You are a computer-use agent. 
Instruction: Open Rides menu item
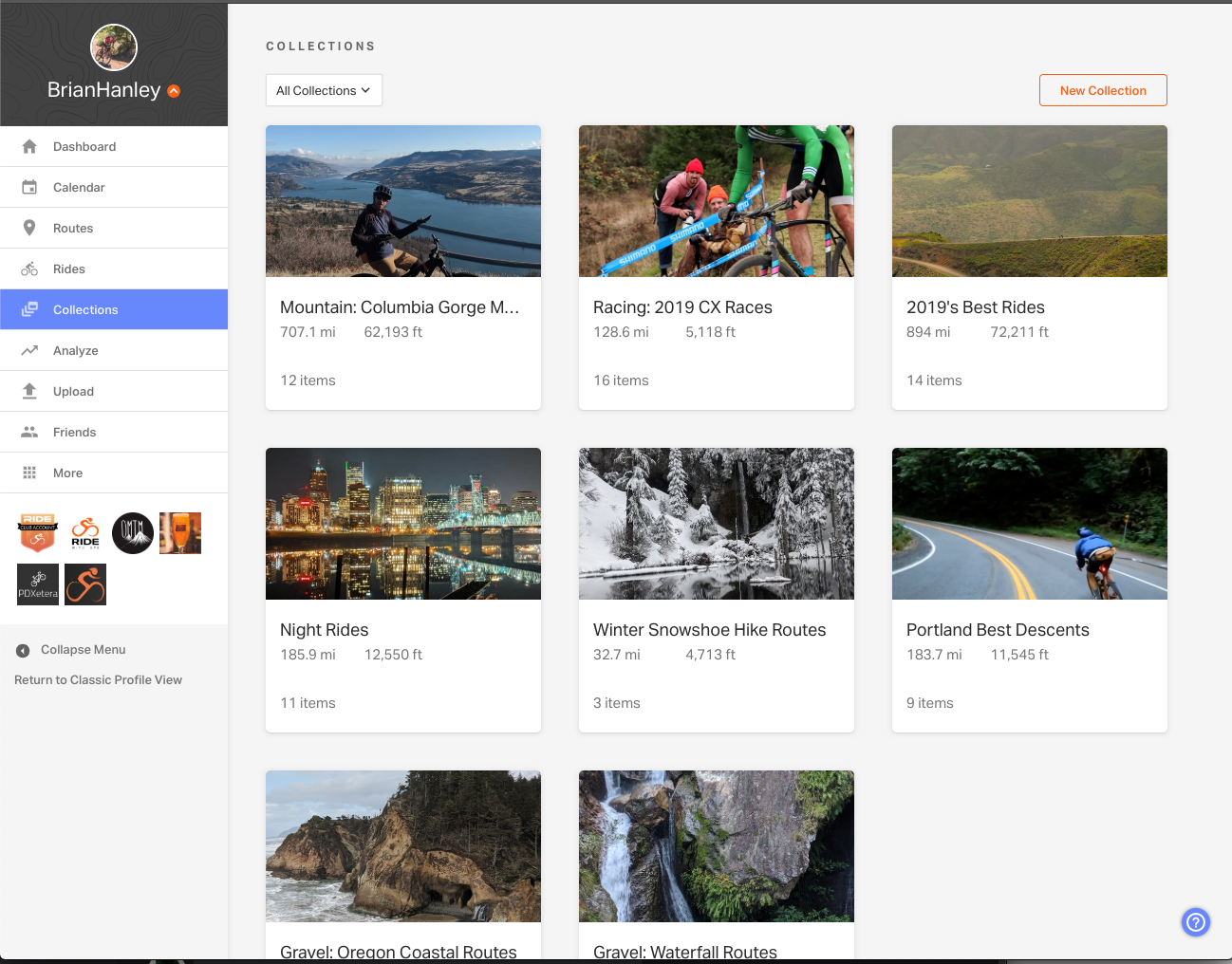pos(114,269)
